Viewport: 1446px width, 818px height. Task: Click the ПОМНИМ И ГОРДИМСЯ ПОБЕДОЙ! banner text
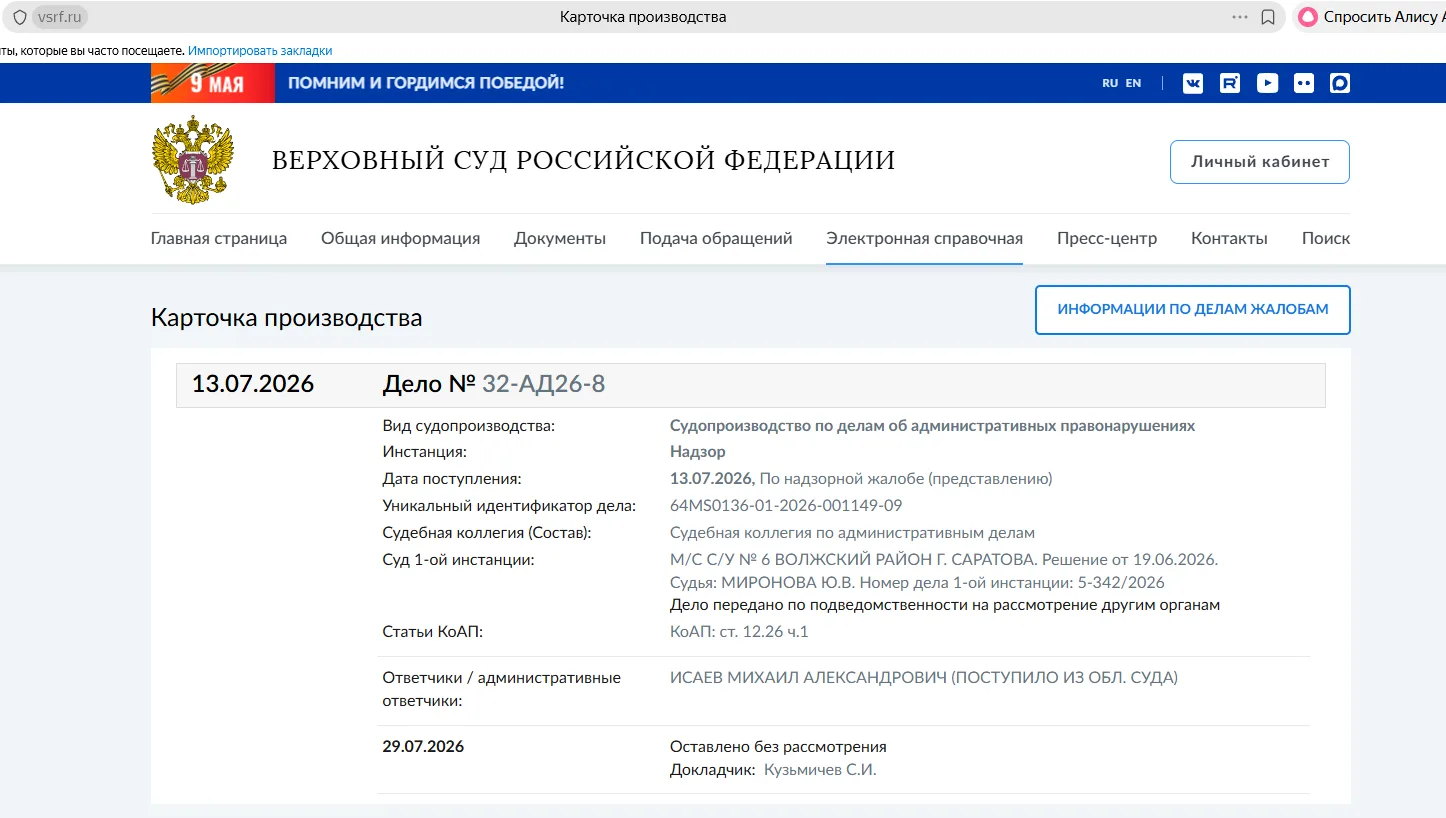tap(426, 83)
